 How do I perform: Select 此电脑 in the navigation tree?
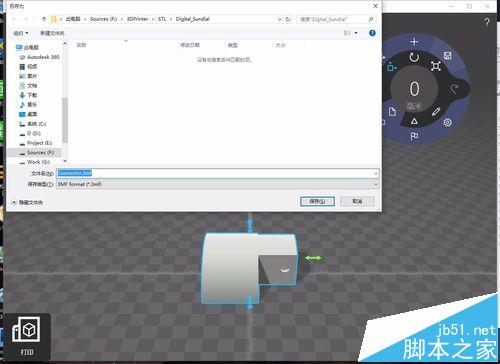pos(27,47)
